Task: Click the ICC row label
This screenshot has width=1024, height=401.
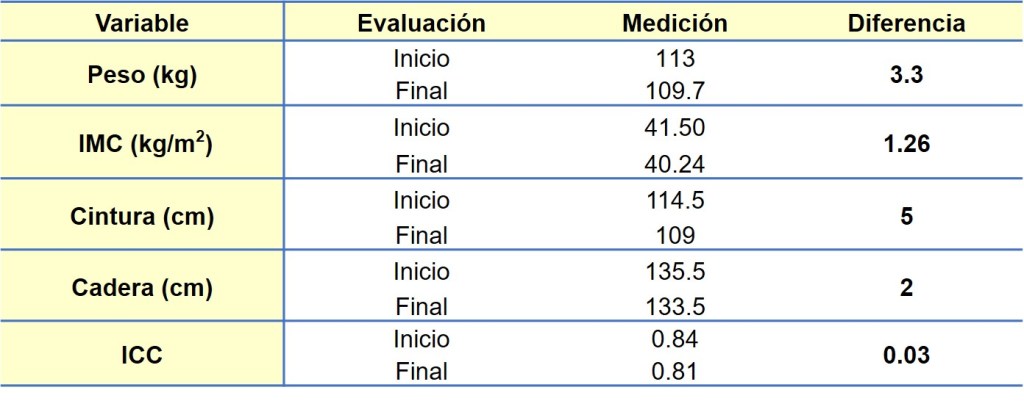Action: click(x=142, y=355)
